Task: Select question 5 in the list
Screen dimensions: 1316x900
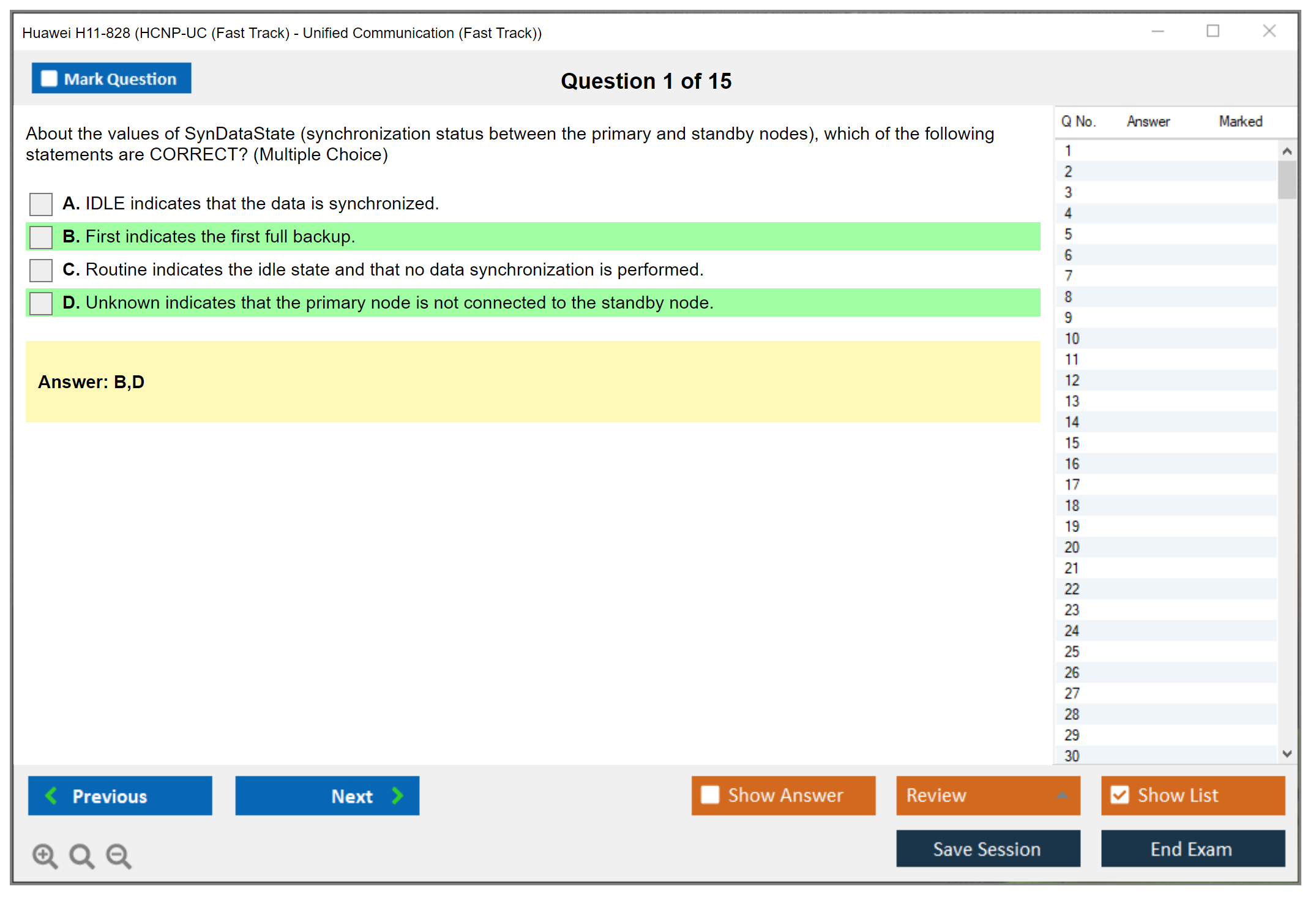Action: click(x=1068, y=234)
